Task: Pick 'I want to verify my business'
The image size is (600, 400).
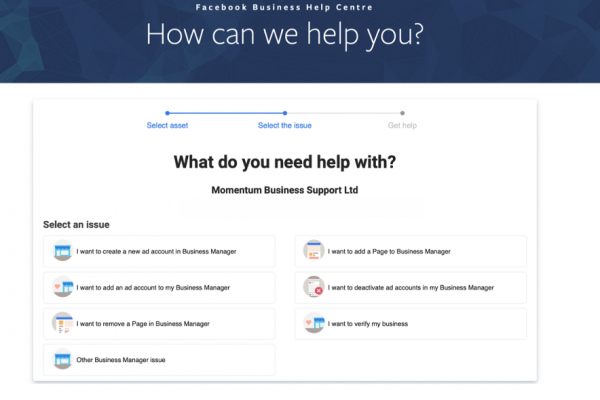Action: coord(411,323)
